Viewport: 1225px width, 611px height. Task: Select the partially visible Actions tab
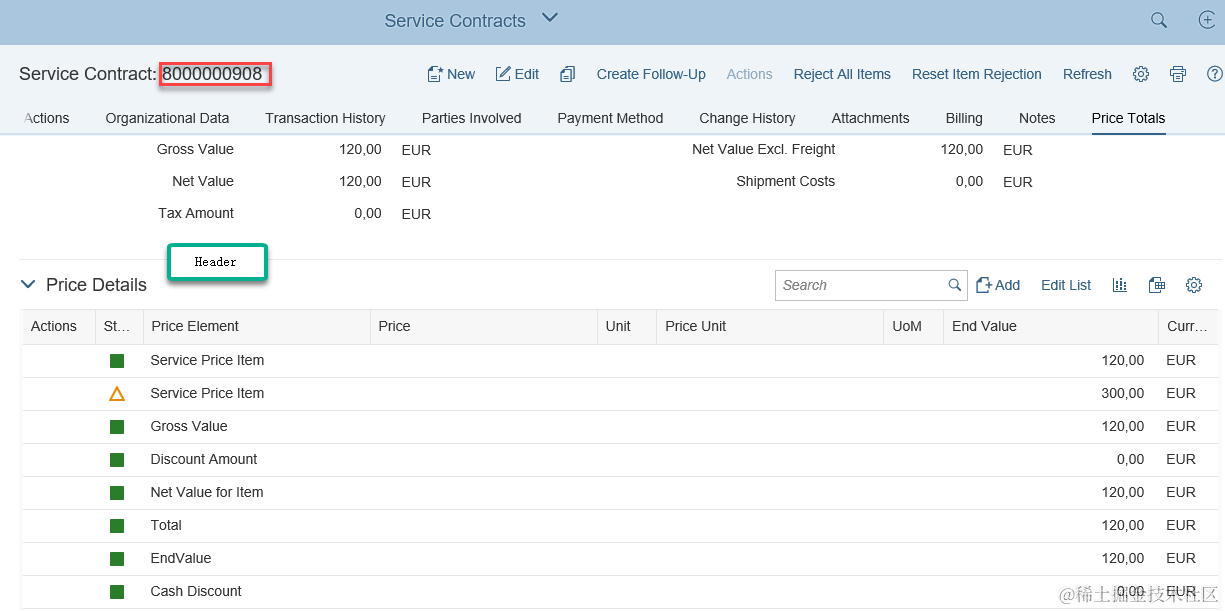(x=46, y=118)
